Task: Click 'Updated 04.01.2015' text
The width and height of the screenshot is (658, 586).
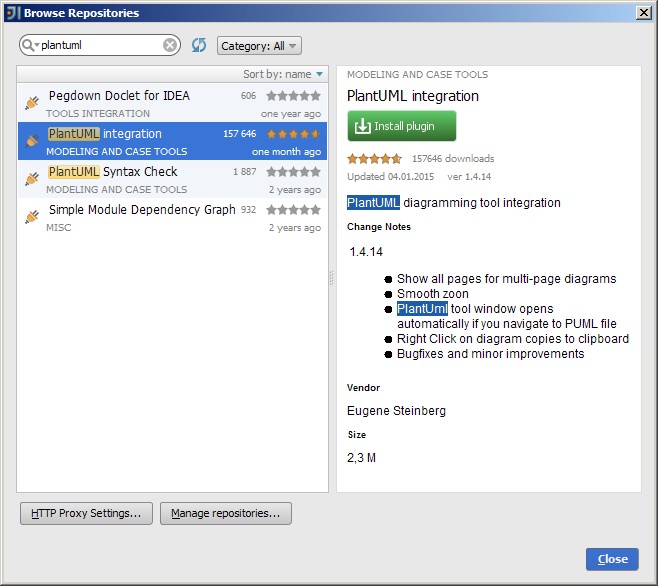Action: click(x=391, y=177)
